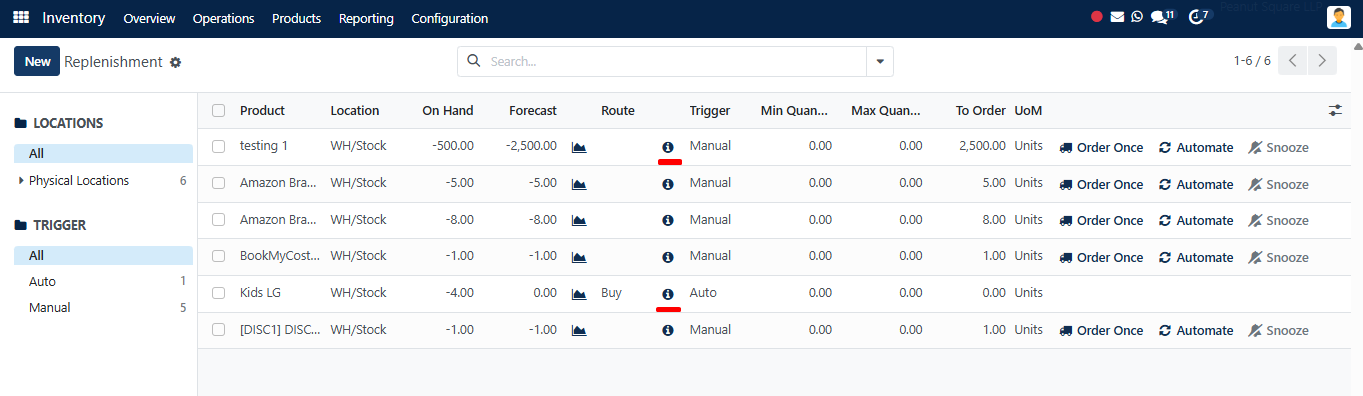Click info icon in DISC1 row
The height and width of the screenshot is (396, 1363).
668,330
